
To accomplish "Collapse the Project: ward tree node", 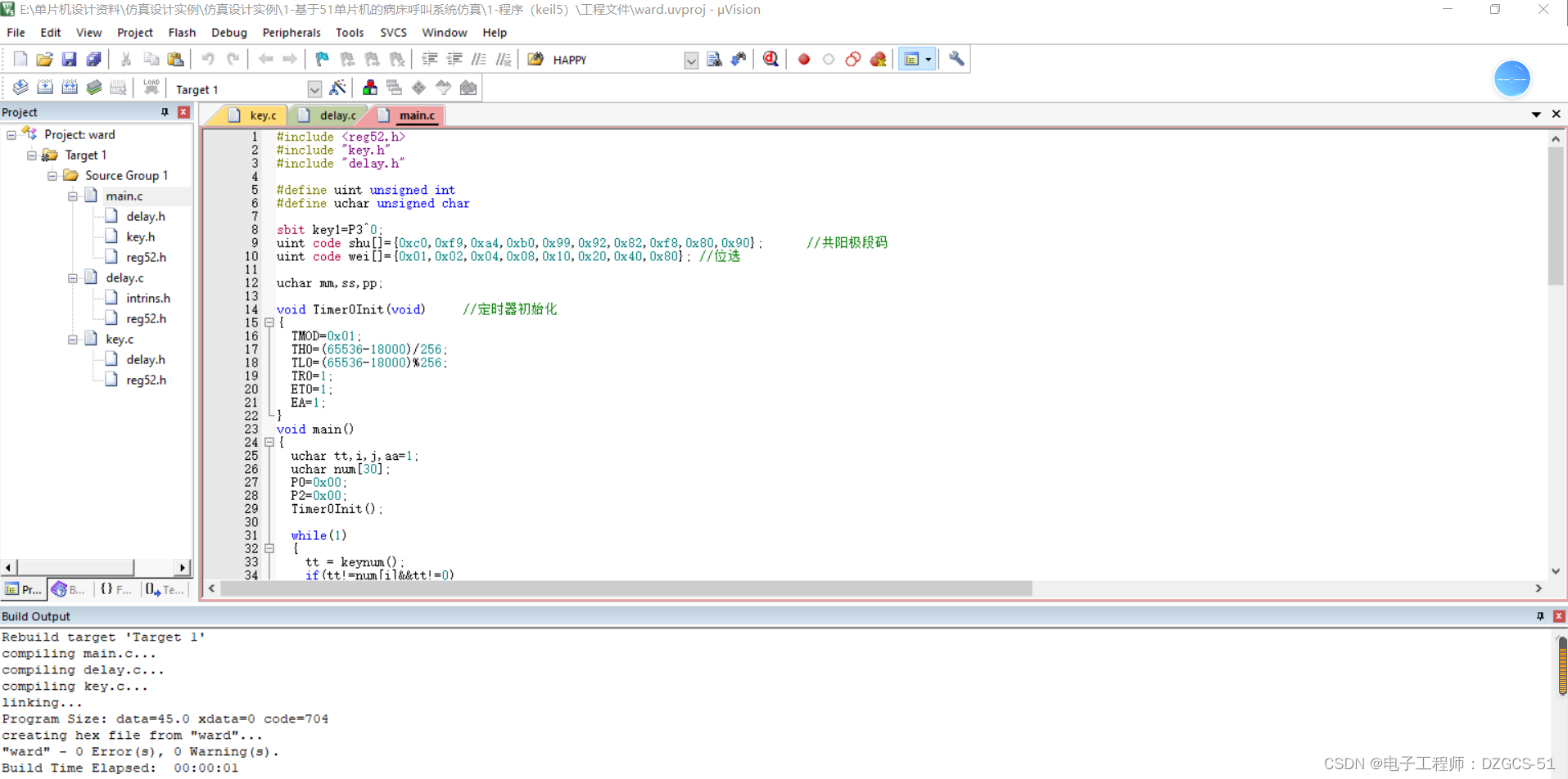I will point(11,134).
